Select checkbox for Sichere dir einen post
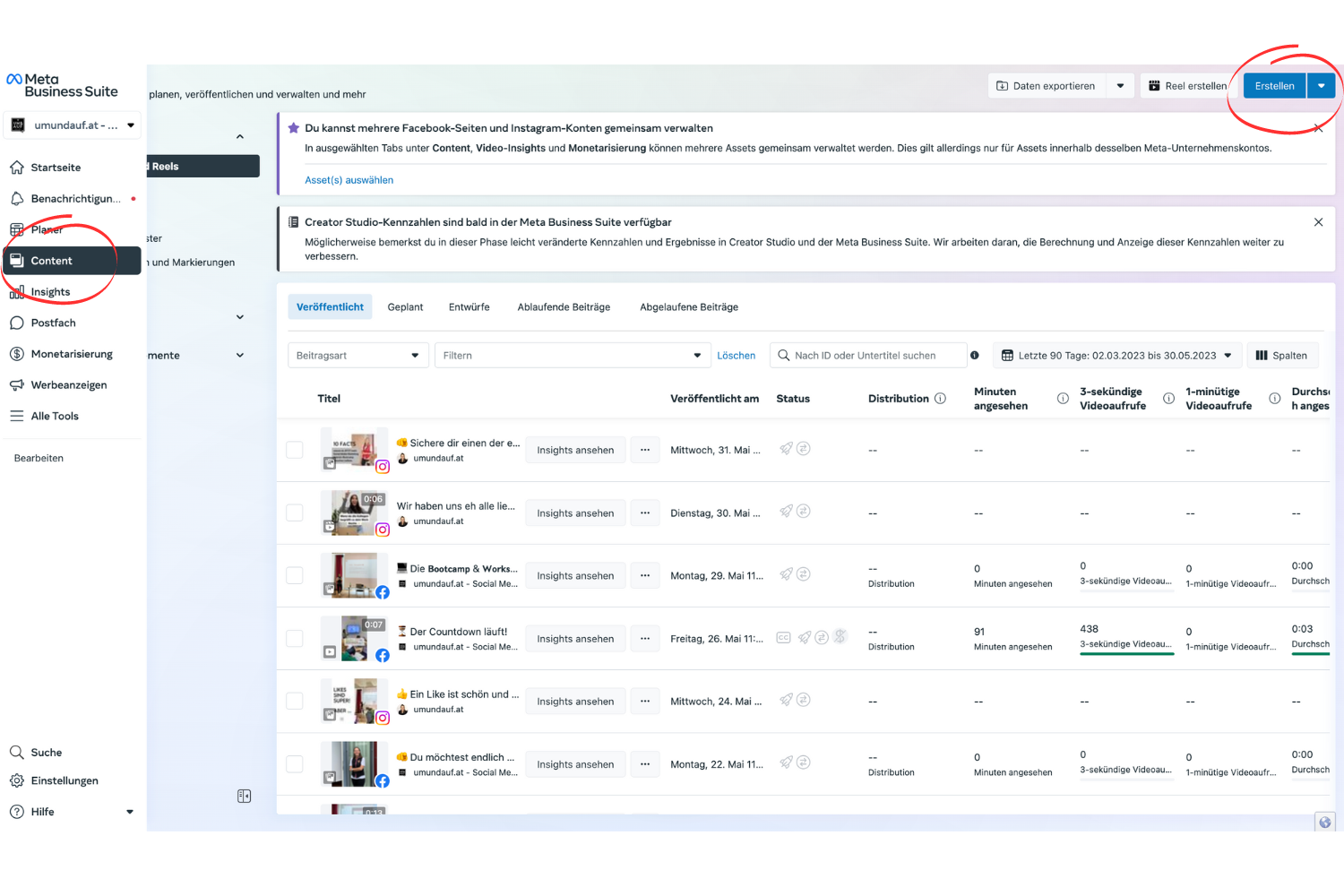Image resolution: width=1344 pixels, height=896 pixels. coord(294,450)
